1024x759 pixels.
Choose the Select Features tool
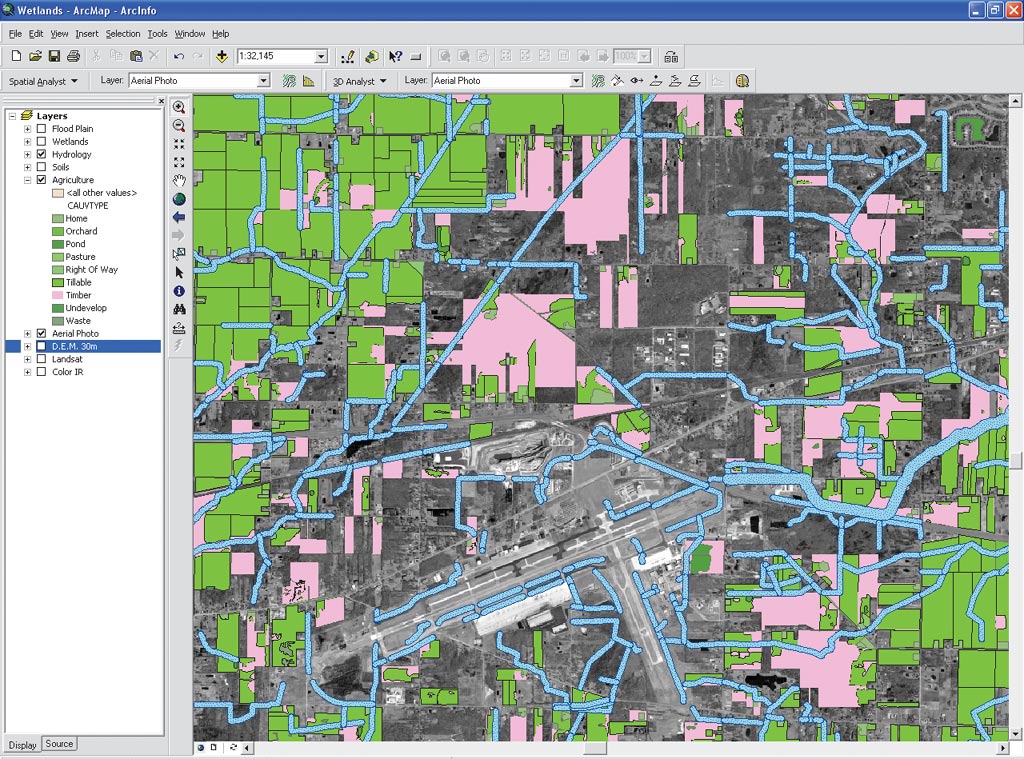pyautogui.click(x=179, y=253)
